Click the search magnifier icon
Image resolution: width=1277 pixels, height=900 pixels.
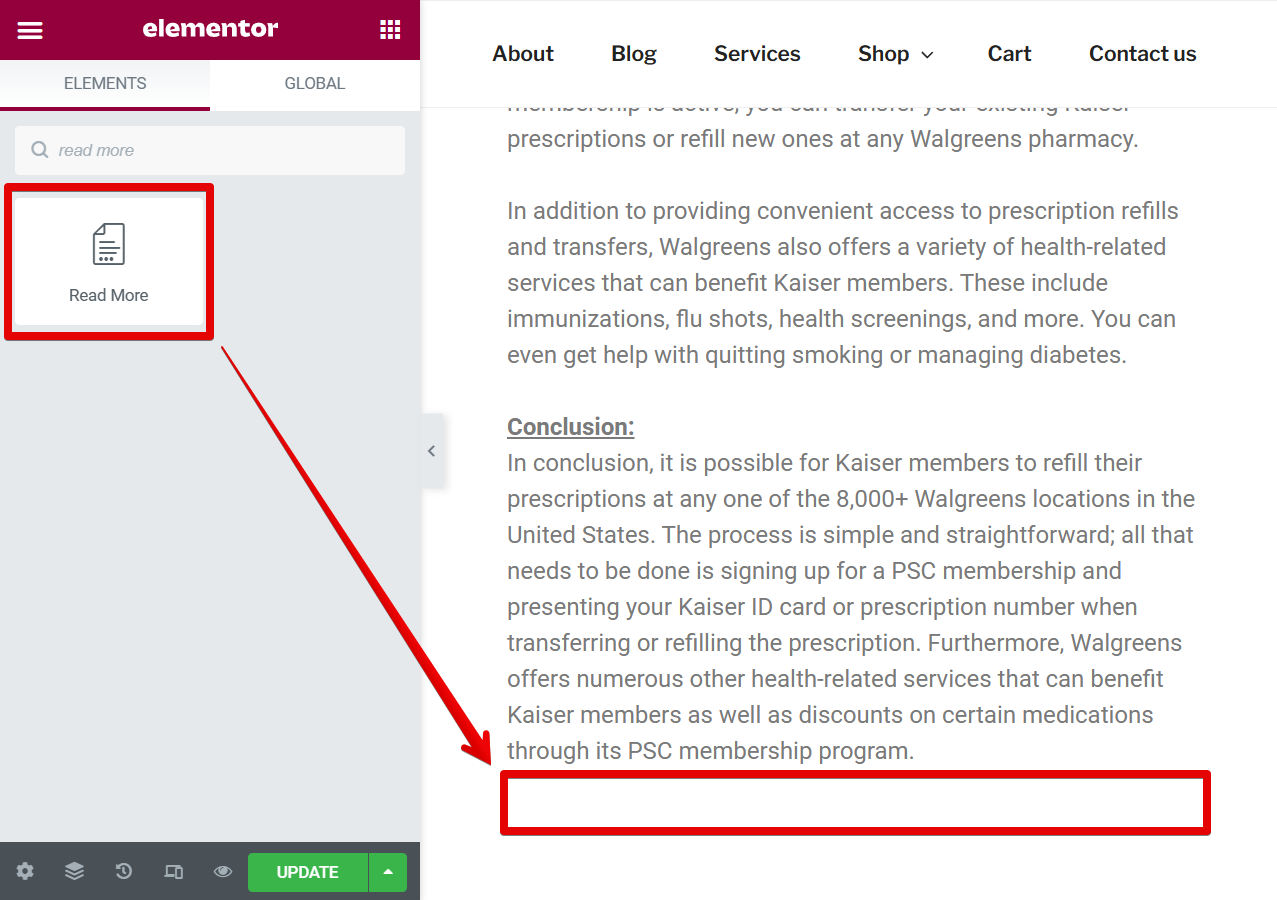pos(40,150)
